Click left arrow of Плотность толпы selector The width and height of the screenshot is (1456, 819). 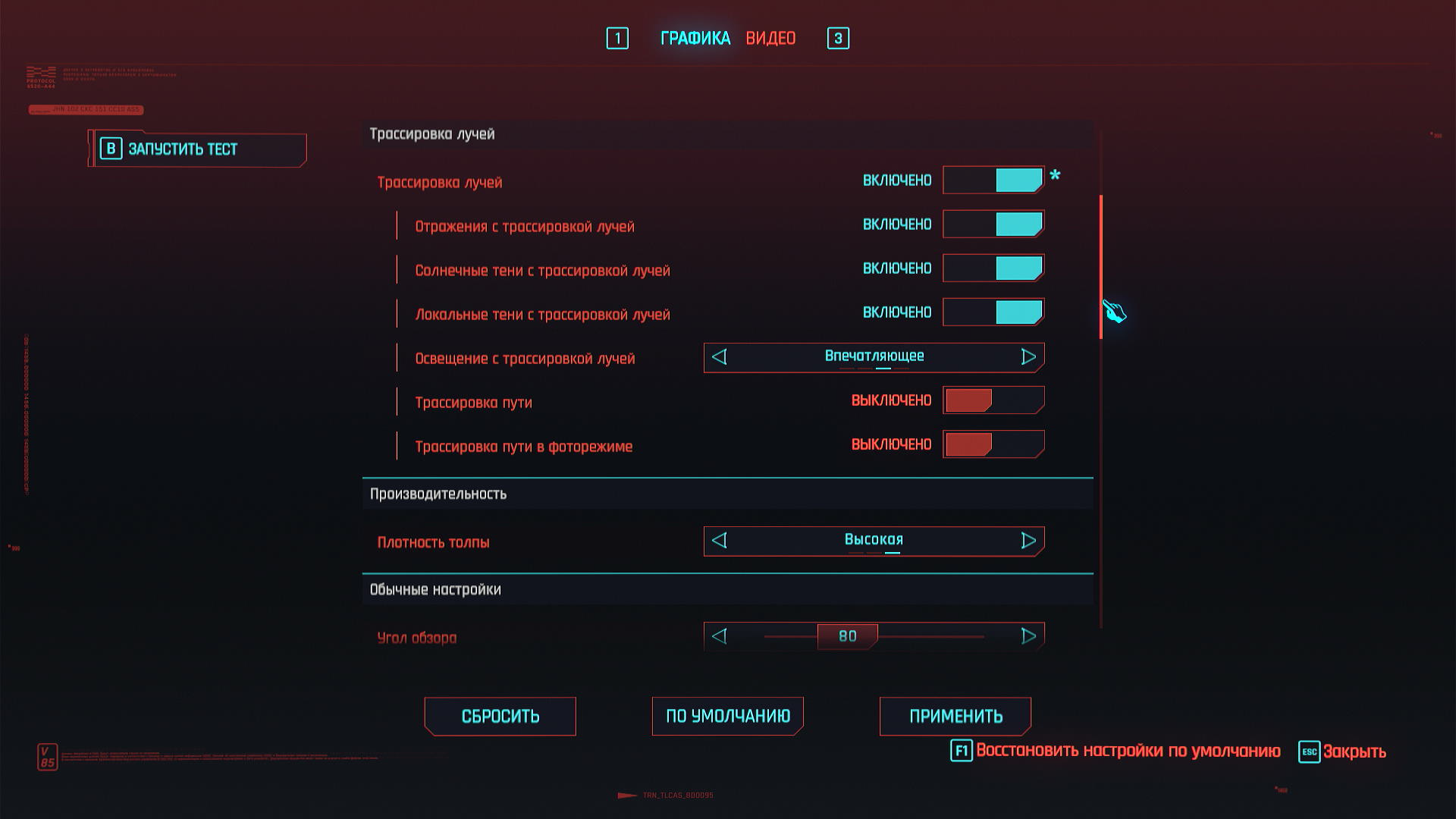[x=720, y=540]
